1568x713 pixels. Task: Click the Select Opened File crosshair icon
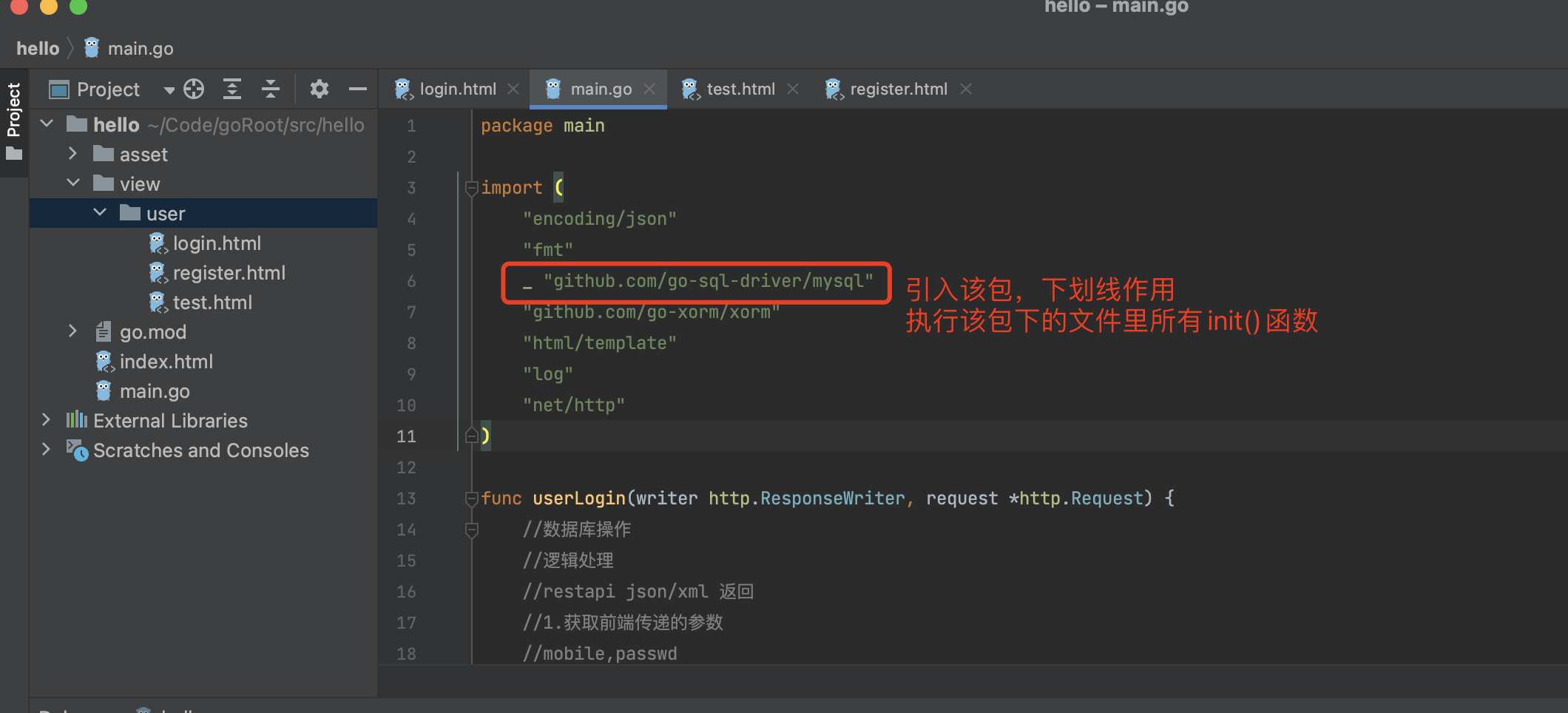click(193, 89)
